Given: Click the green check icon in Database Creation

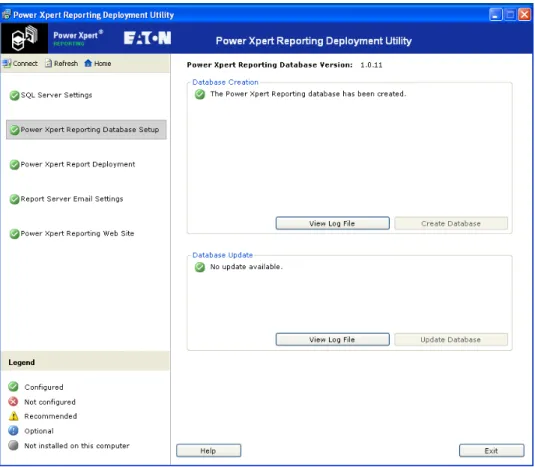Looking at the screenshot, I should click(200, 94).
